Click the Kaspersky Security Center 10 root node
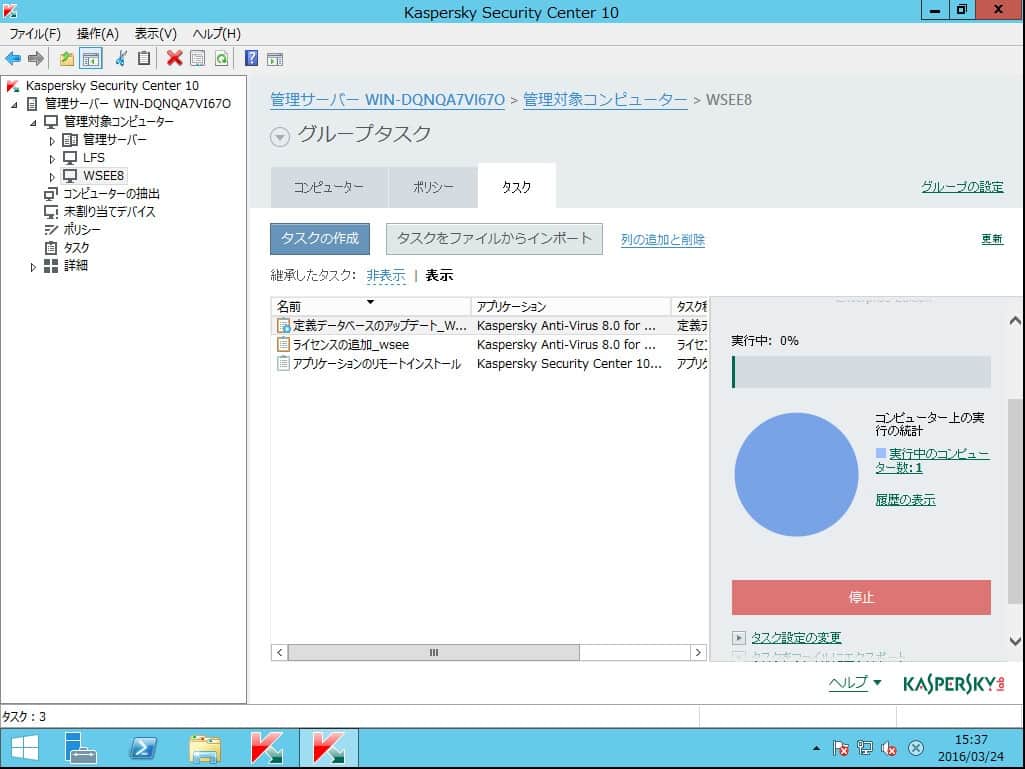 (x=112, y=86)
